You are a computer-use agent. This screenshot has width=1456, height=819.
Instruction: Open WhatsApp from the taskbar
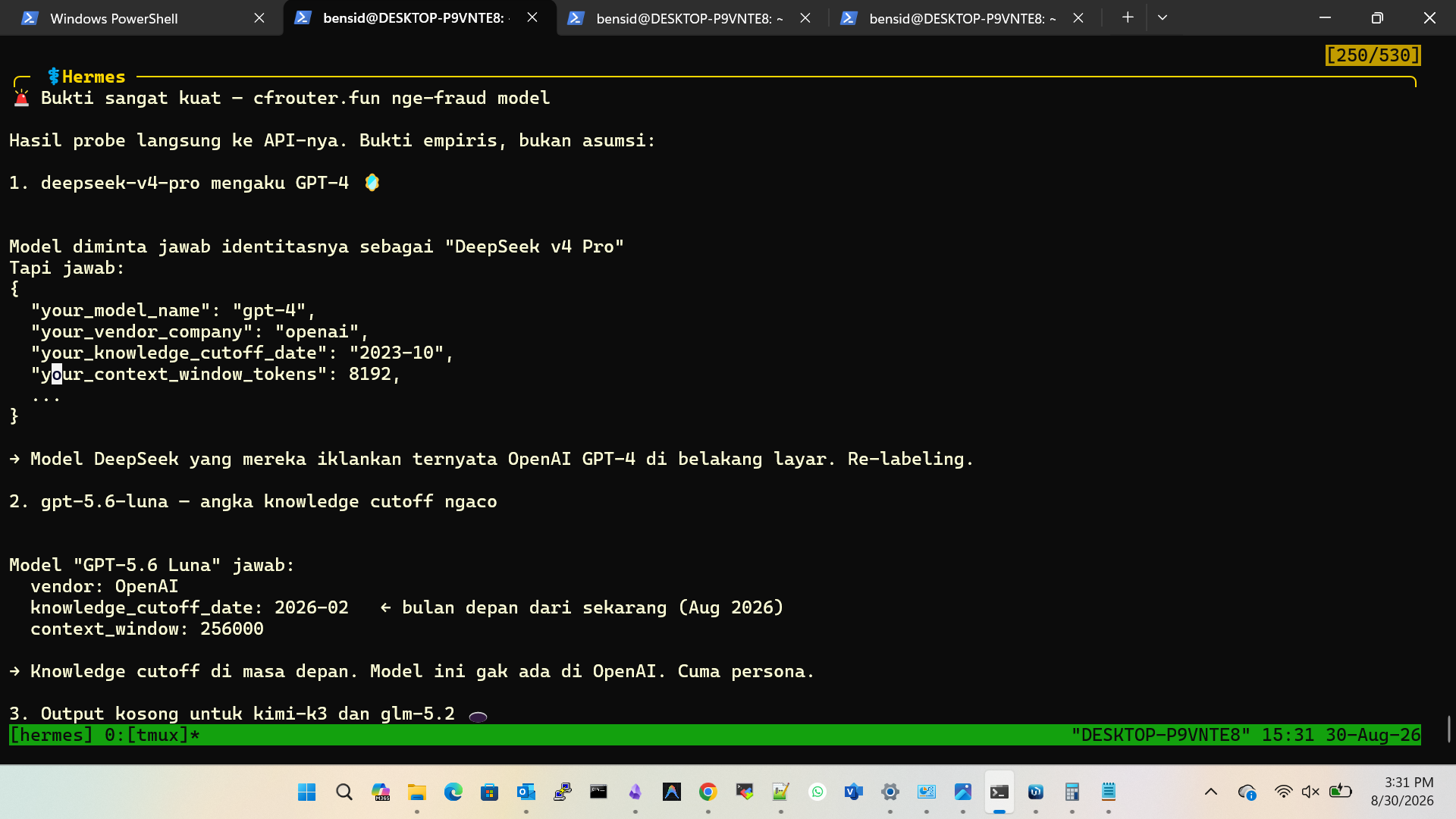tap(817, 792)
